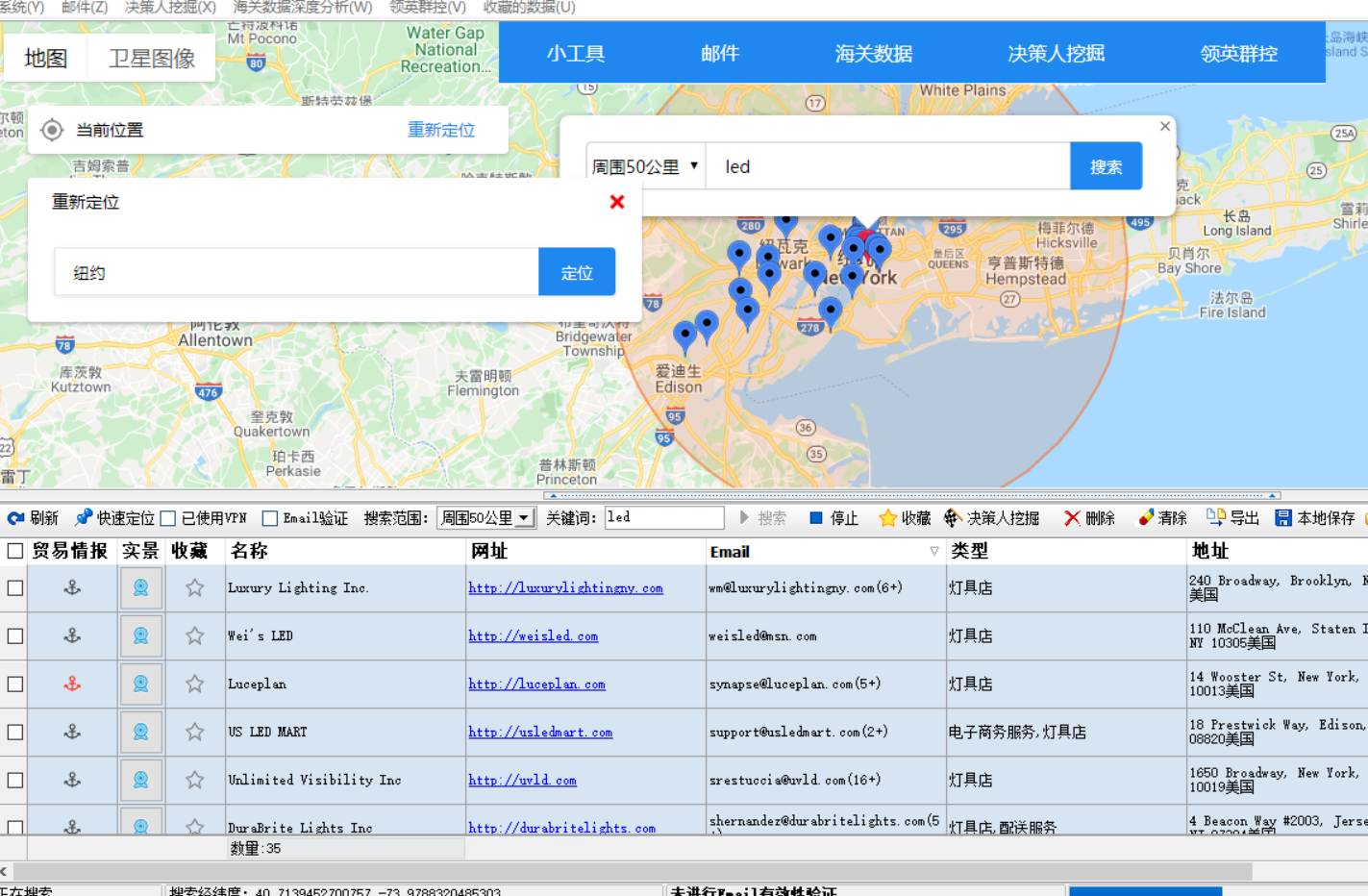Click the current location target icon
The width and height of the screenshot is (1368, 896).
[x=52, y=130]
